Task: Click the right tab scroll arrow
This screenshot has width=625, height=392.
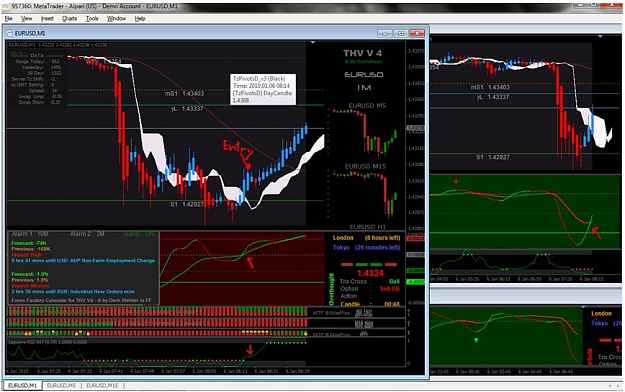Action: pyautogui.click(x=619, y=386)
